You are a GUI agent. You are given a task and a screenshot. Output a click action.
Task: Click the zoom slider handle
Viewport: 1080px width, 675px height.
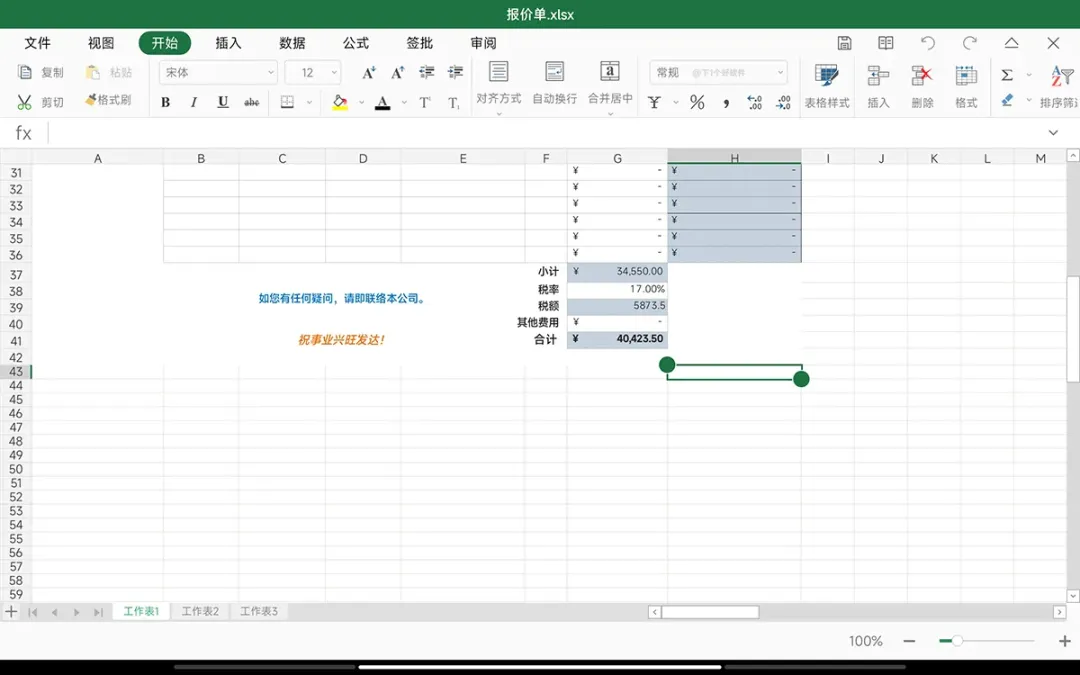click(957, 641)
